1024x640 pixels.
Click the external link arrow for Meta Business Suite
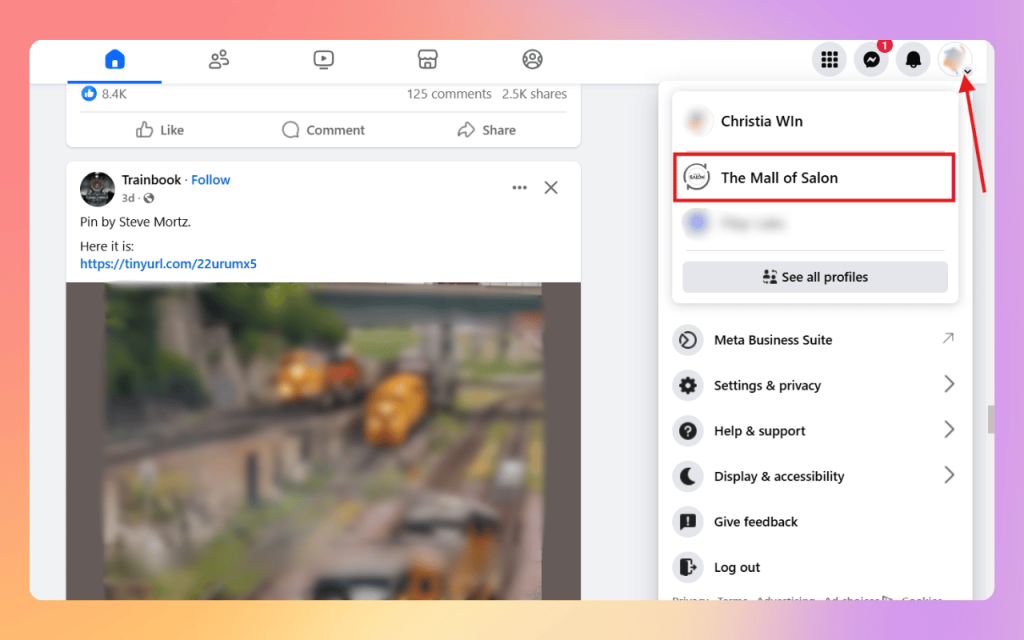tap(948, 338)
